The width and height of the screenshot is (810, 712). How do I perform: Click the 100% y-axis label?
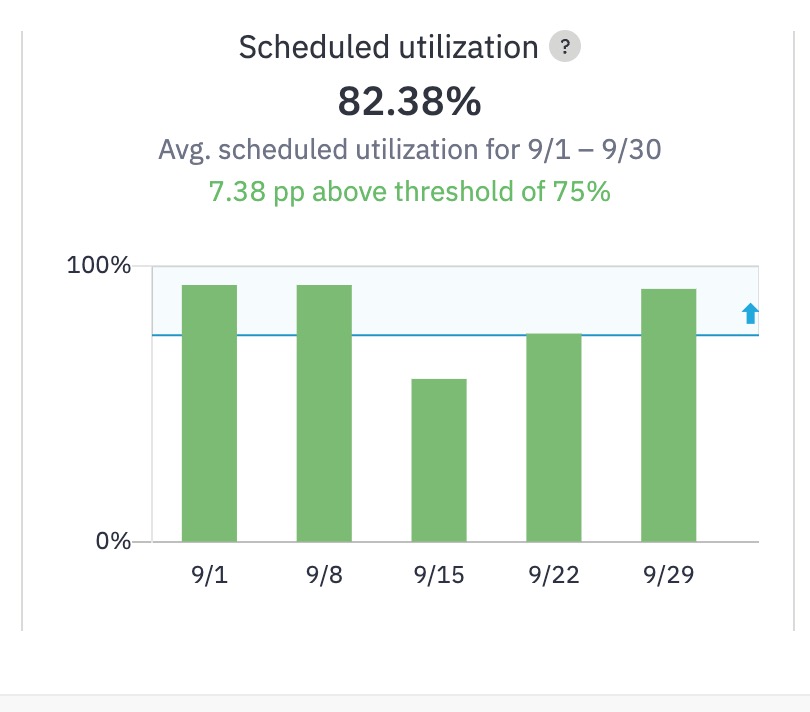tap(99, 265)
